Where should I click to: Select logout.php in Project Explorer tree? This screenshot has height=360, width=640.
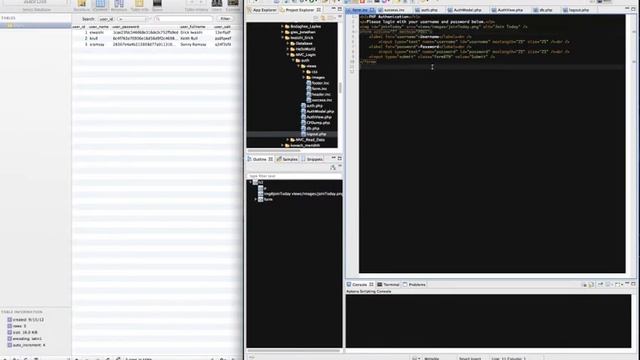(x=314, y=134)
